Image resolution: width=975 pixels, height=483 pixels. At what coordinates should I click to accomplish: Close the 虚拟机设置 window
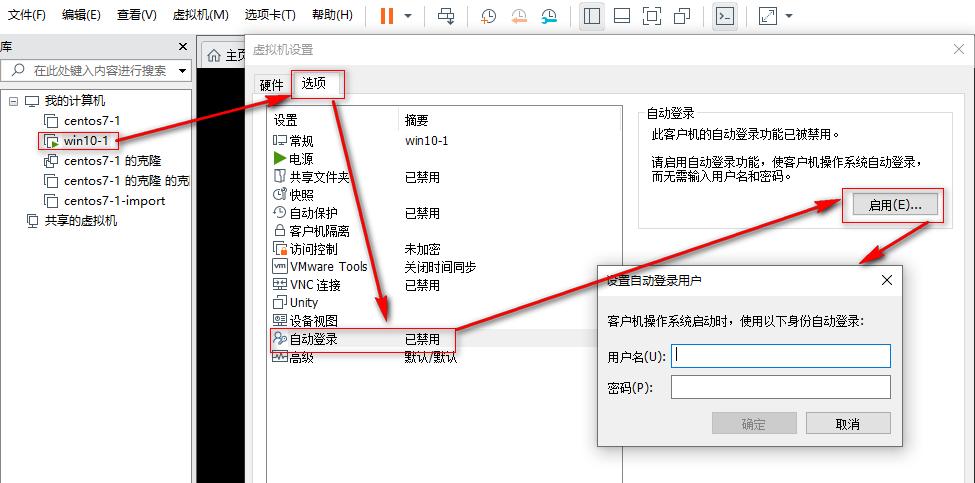[x=959, y=49]
